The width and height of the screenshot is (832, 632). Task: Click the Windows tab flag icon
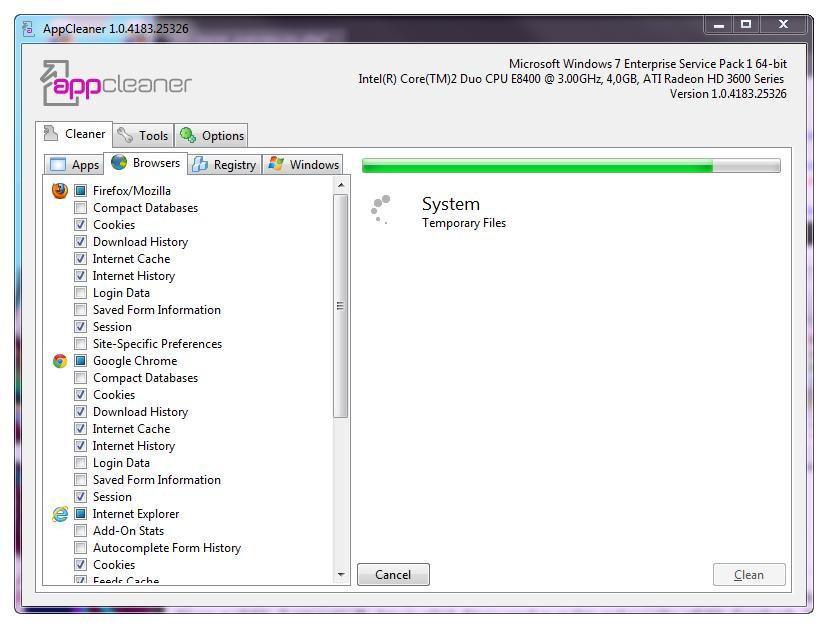[x=276, y=163]
